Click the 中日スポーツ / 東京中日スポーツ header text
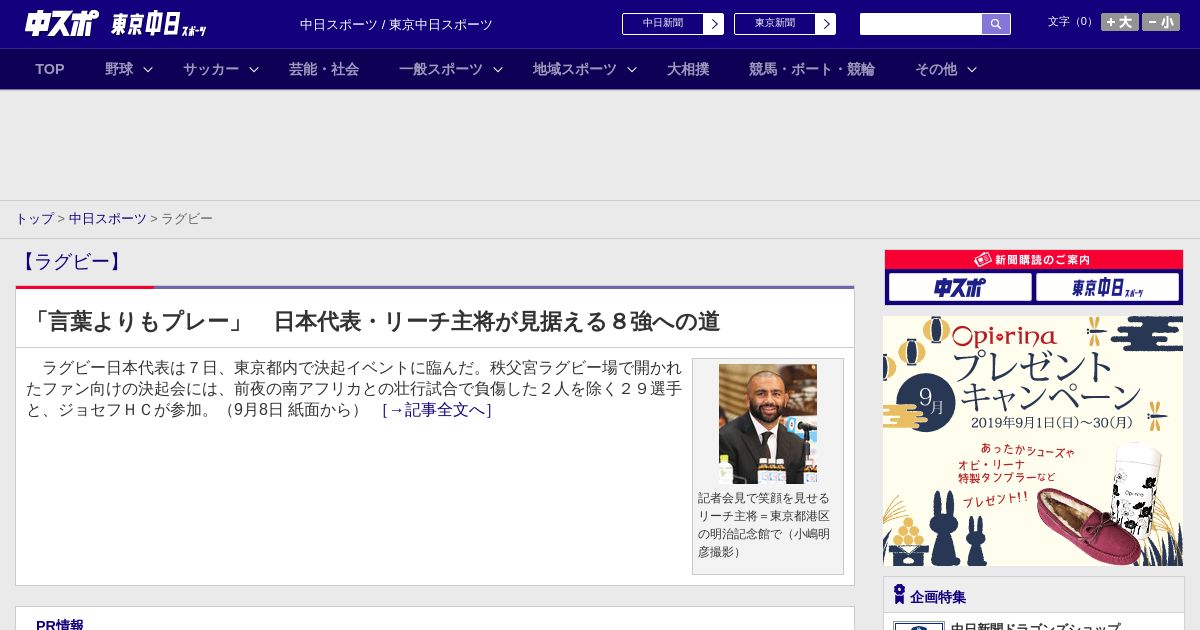Image resolution: width=1200 pixels, height=630 pixels. [x=396, y=24]
